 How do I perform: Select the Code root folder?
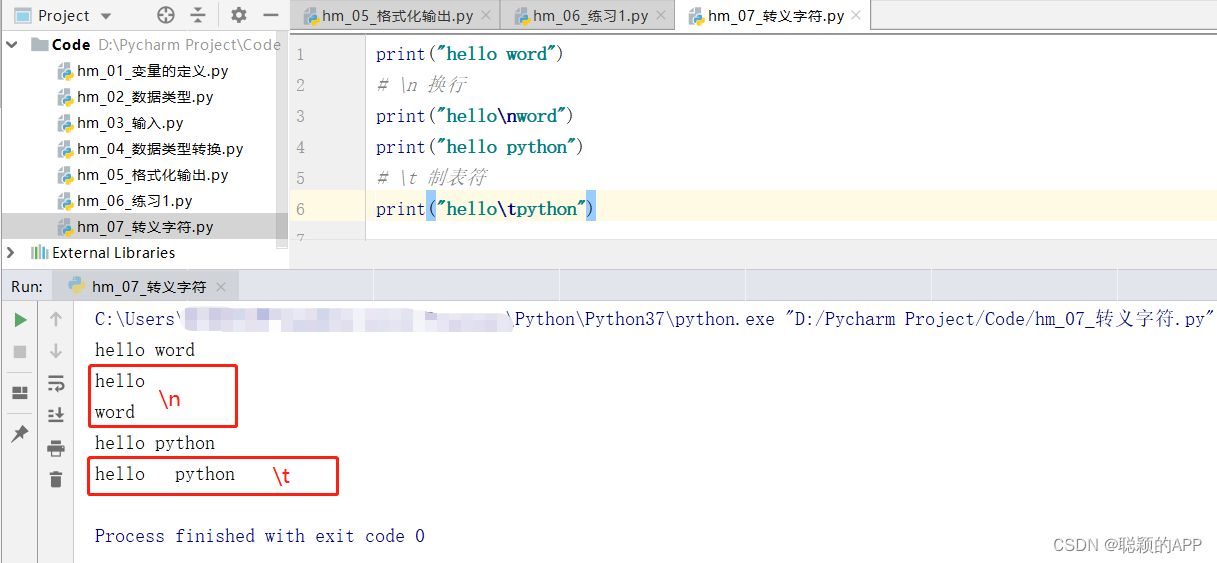71,44
